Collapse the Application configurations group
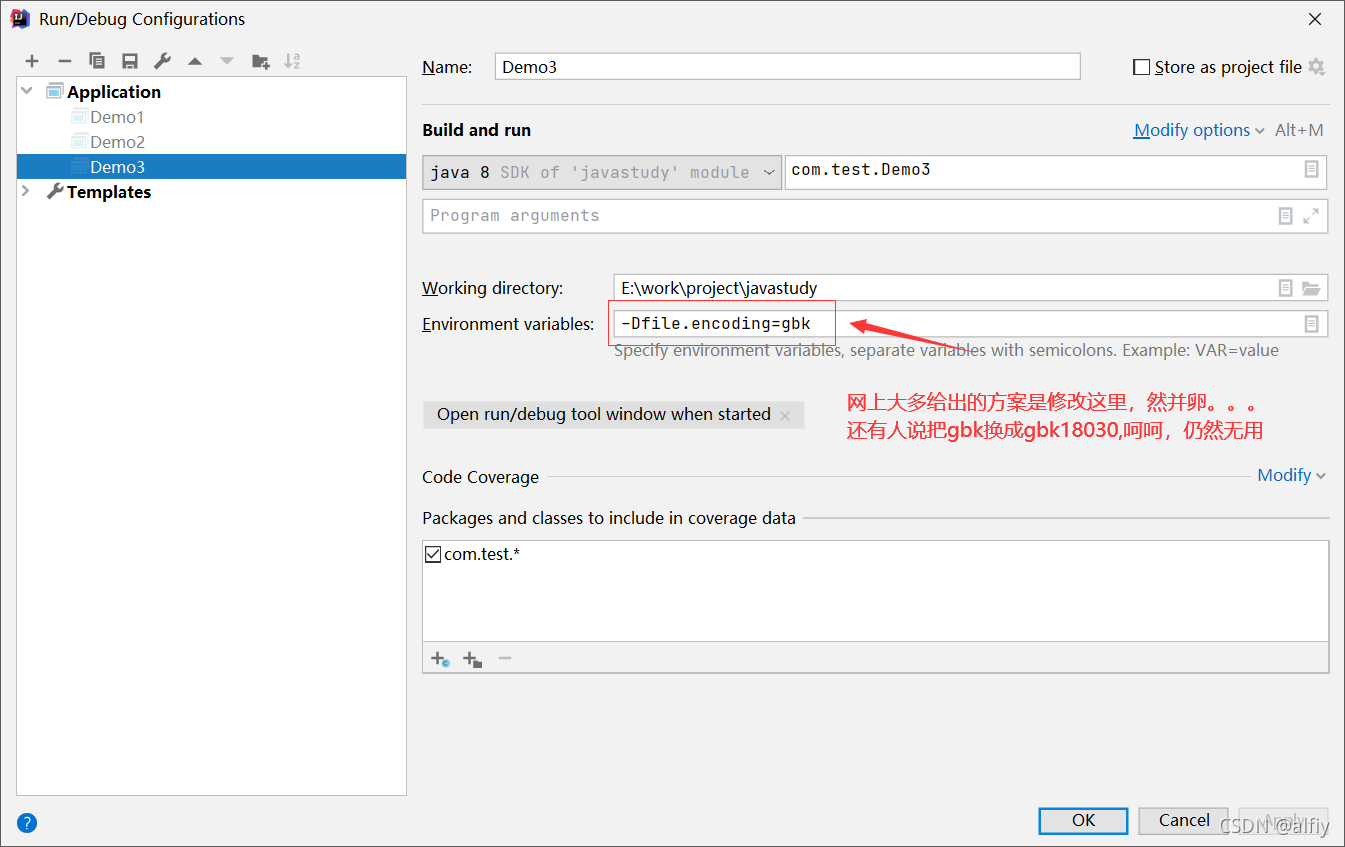Screen dimensions: 1345x847 pyautogui.click(x=26, y=91)
